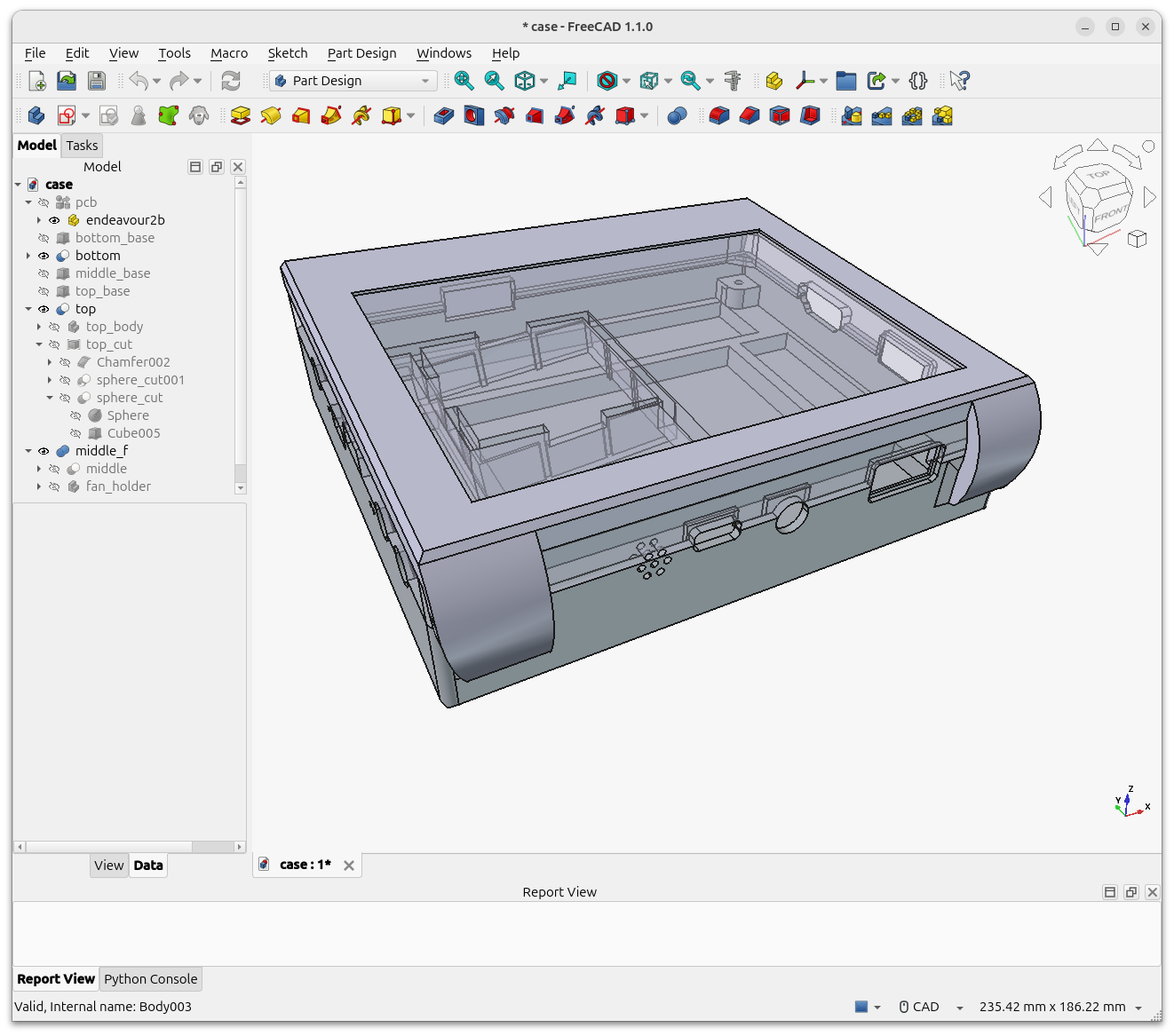
Task: Switch to the Tasks panel tab
Action: point(82,146)
